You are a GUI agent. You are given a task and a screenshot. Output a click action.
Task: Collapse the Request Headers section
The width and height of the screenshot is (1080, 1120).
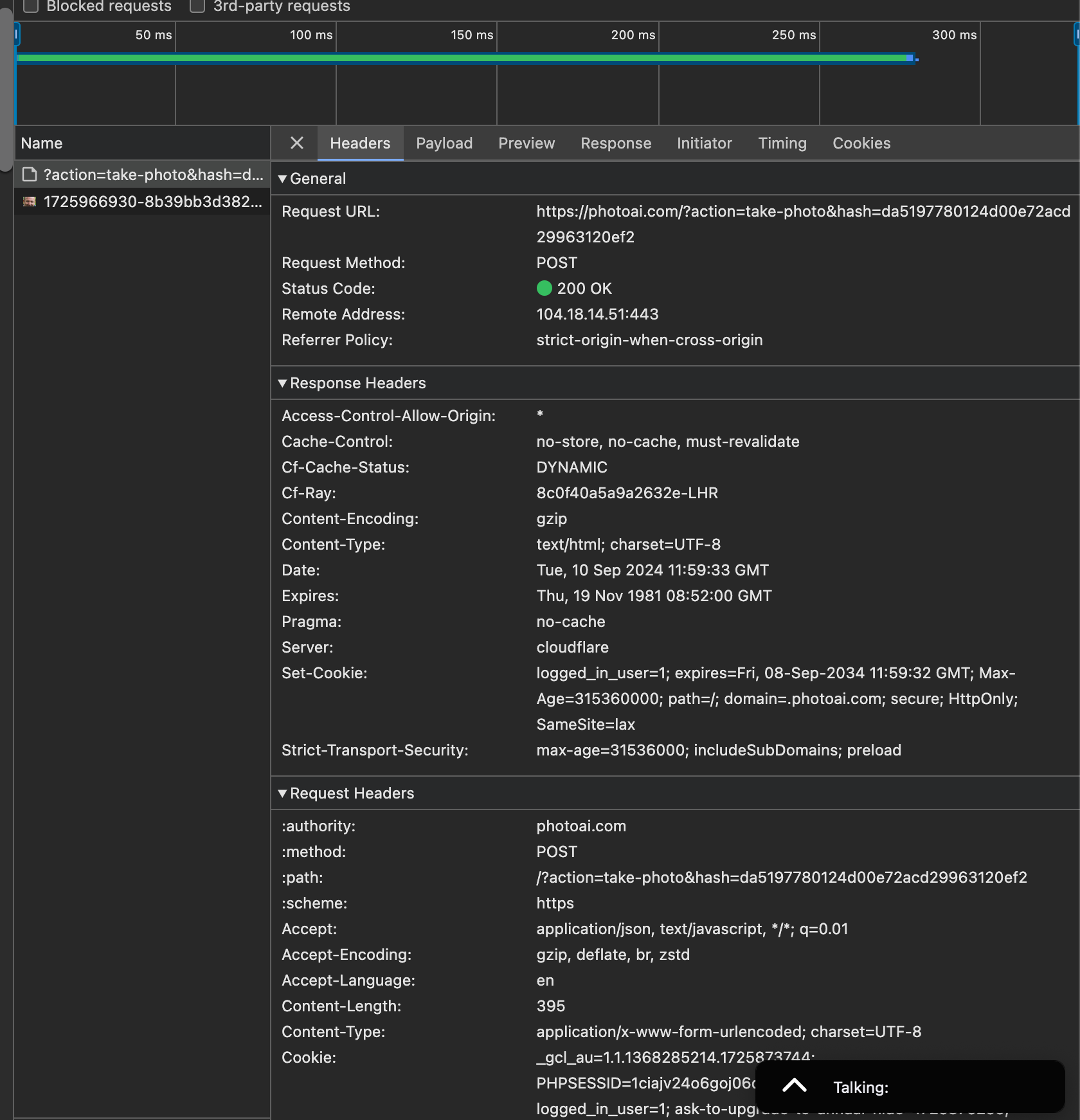[x=282, y=793]
